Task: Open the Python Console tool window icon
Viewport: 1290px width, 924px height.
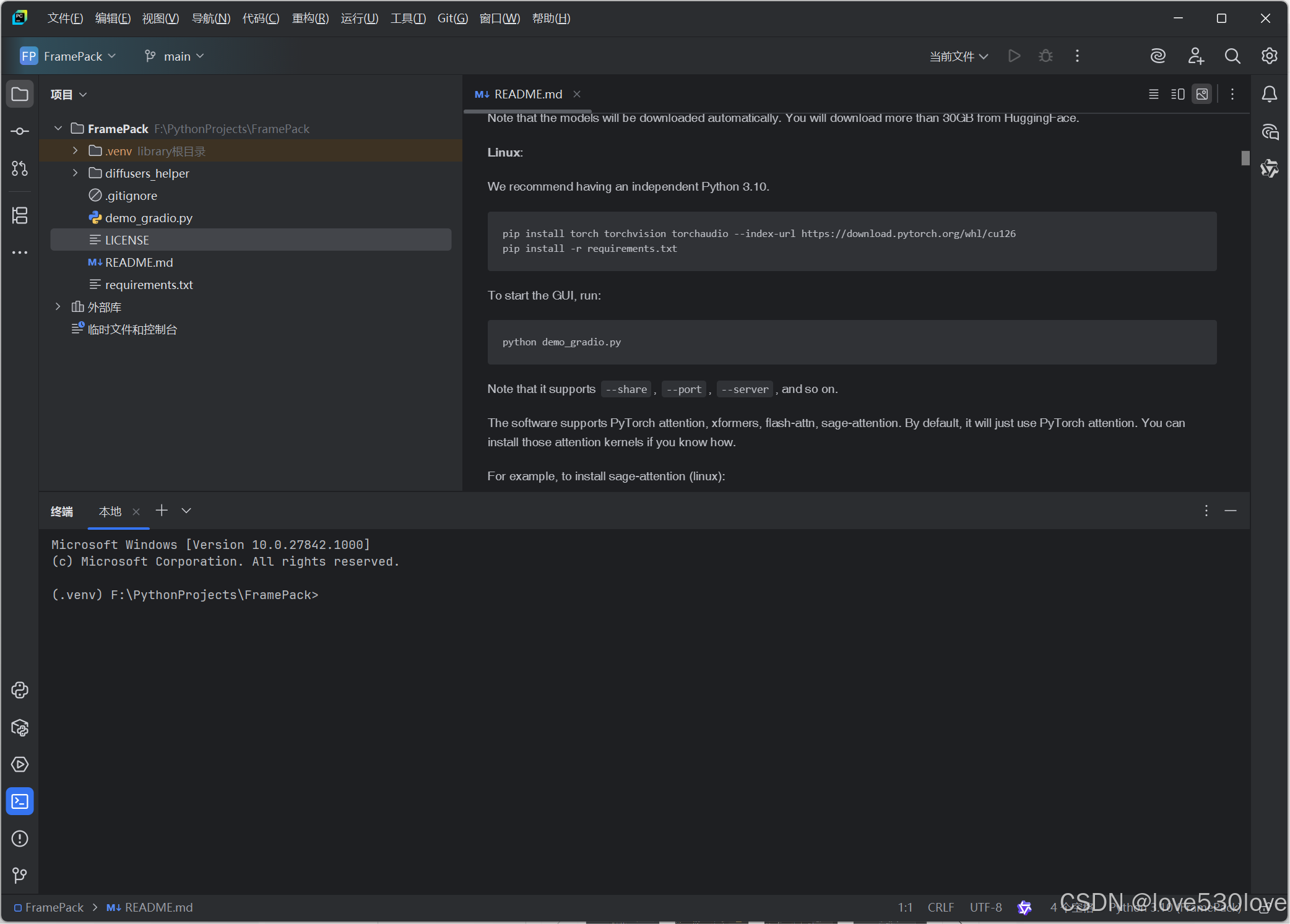Action: (20, 690)
